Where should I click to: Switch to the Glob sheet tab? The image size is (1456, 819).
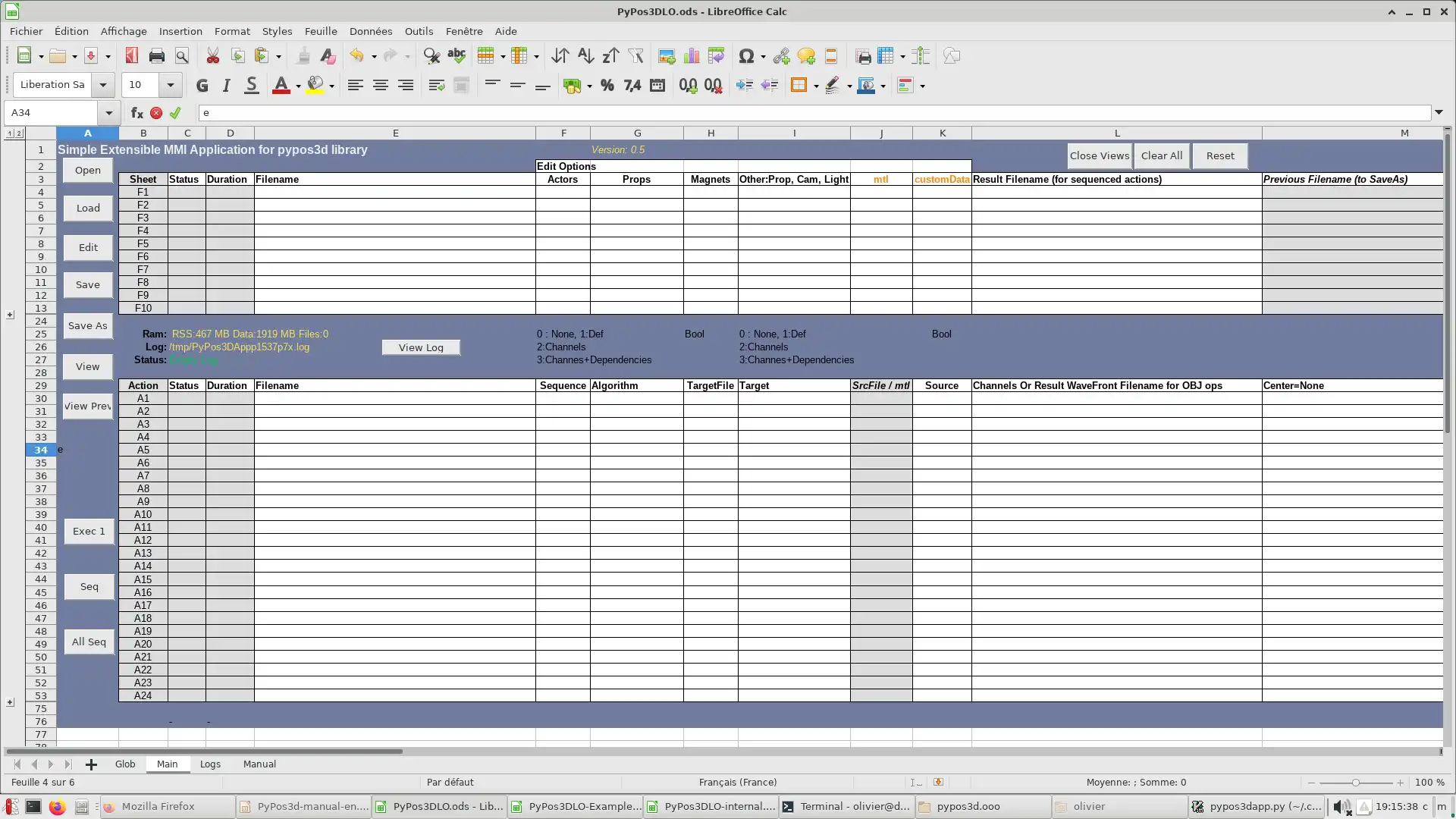click(125, 764)
